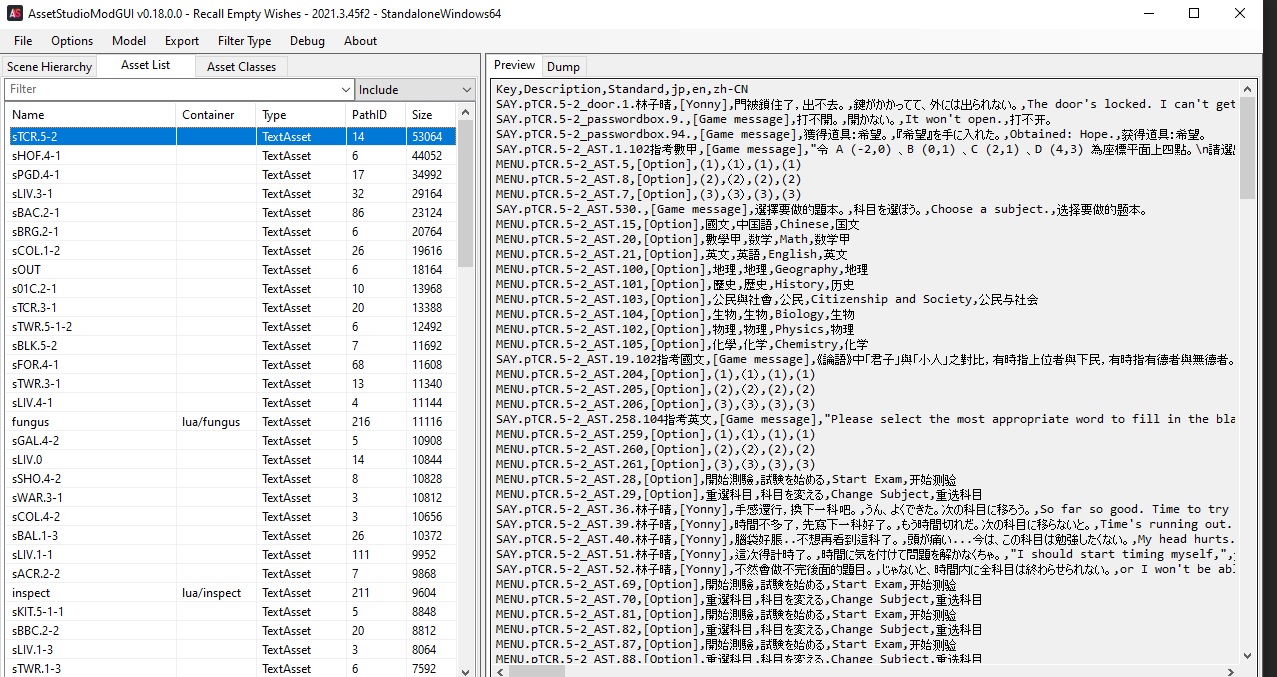Switch to the Scene Hierarchy tab
The image size is (1277, 677).
[x=49, y=67]
